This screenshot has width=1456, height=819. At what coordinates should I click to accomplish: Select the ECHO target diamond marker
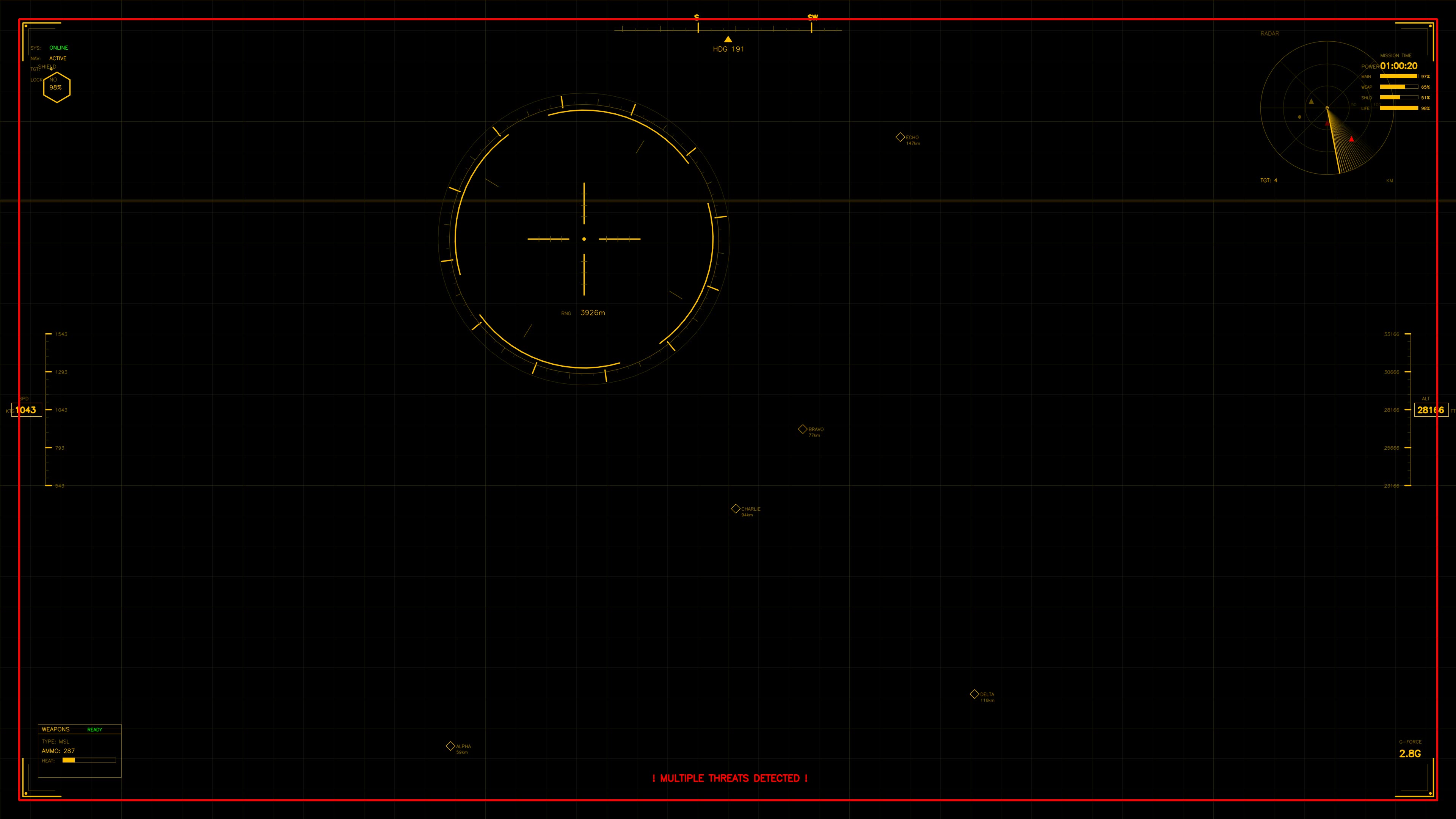900,137
